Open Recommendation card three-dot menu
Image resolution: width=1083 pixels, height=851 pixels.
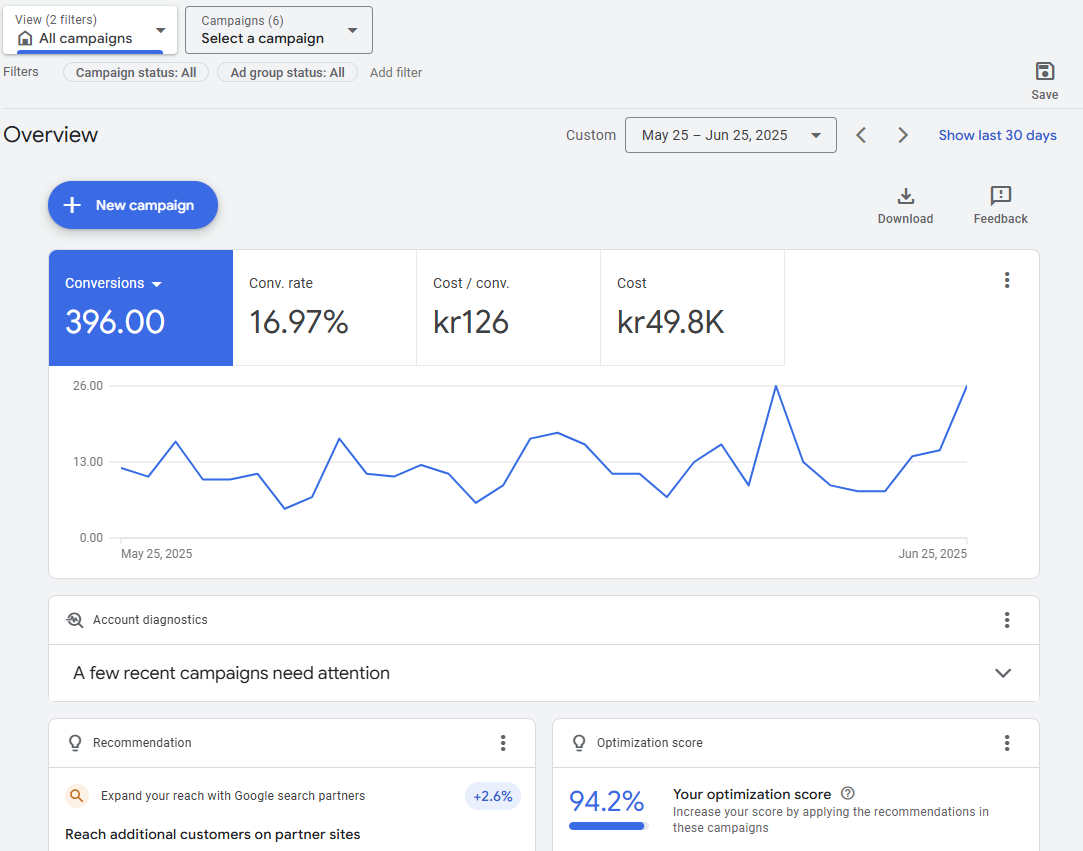click(503, 743)
